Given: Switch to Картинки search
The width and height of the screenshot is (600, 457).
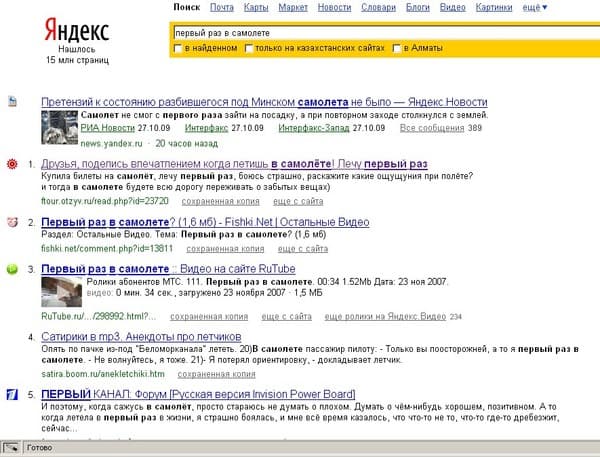Looking at the screenshot, I should coord(494,7).
